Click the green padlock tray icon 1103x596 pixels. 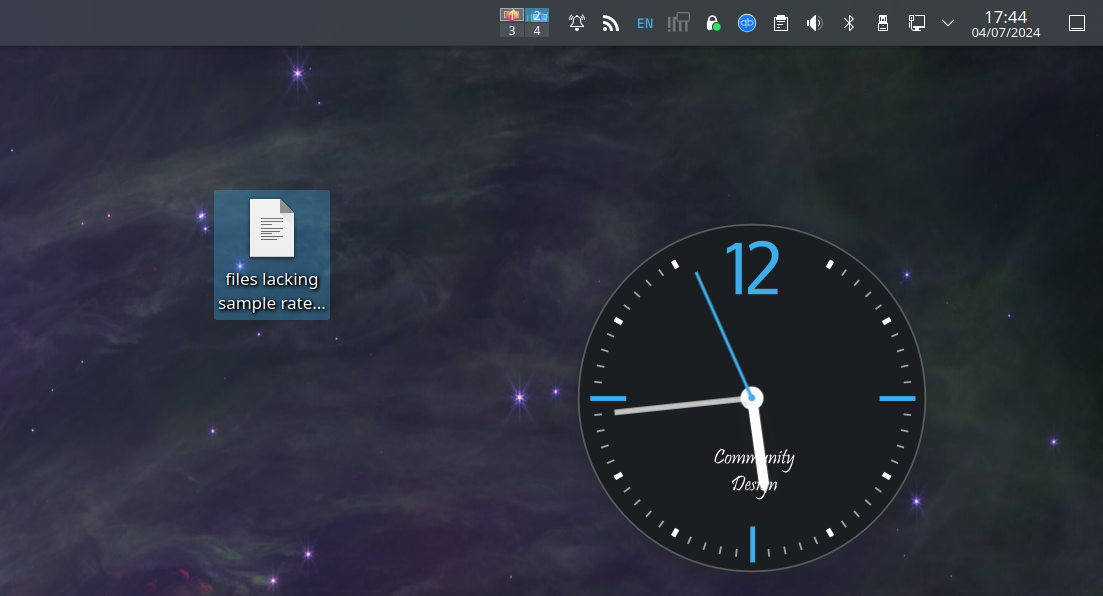(713, 22)
